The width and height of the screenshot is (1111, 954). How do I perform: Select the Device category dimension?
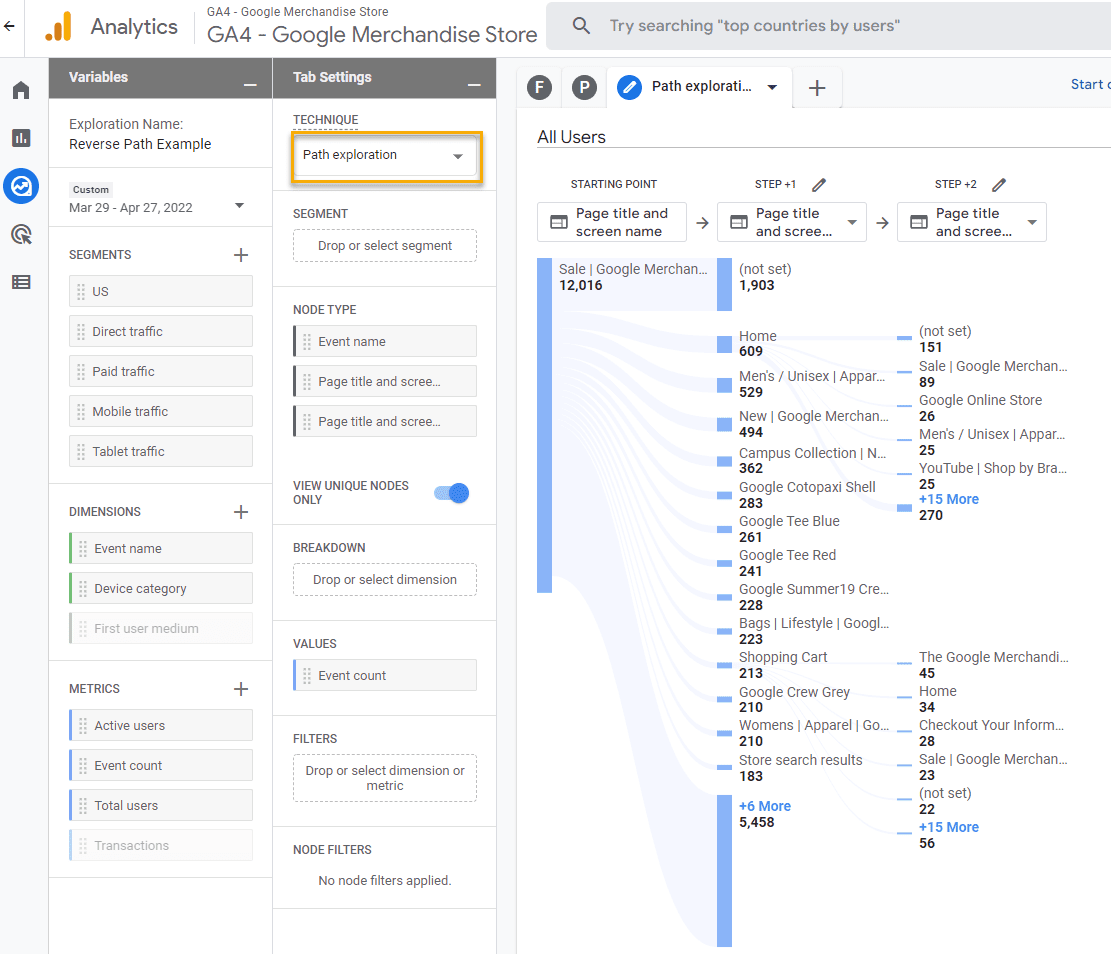[x=161, y=588]
